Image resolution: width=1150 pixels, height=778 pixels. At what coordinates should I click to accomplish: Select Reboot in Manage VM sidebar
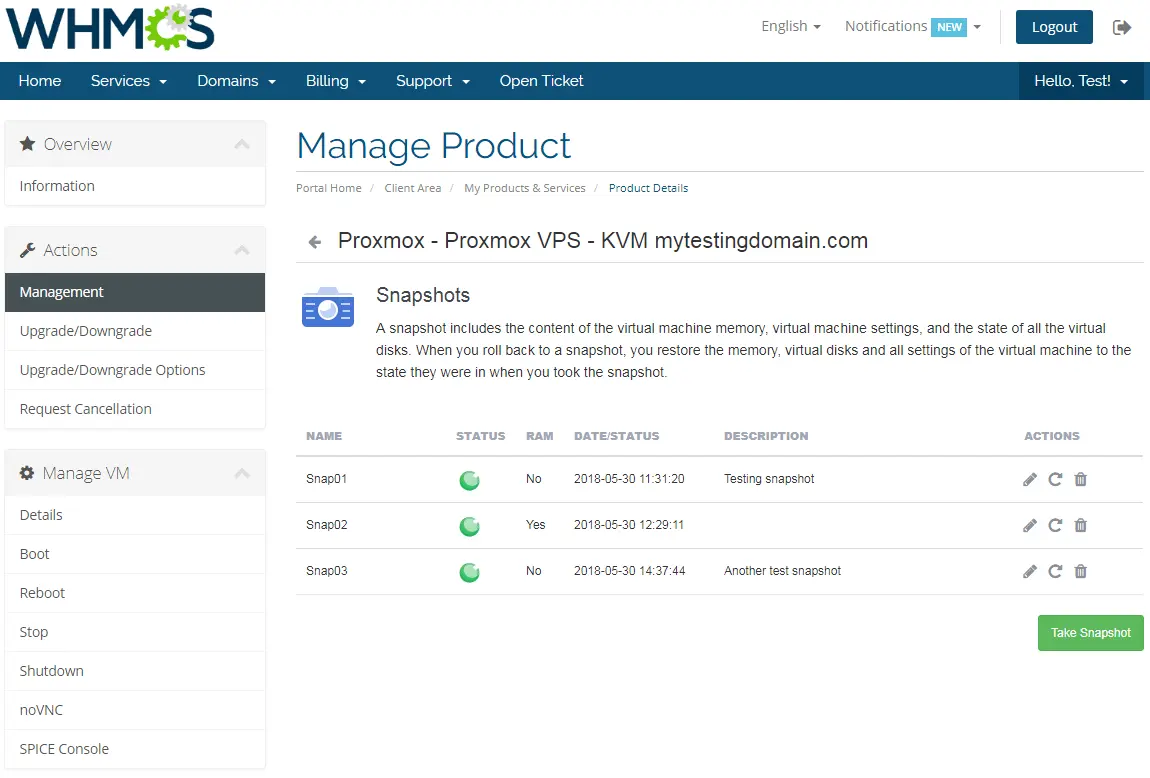pyautogui.click(x=135, y=593)
